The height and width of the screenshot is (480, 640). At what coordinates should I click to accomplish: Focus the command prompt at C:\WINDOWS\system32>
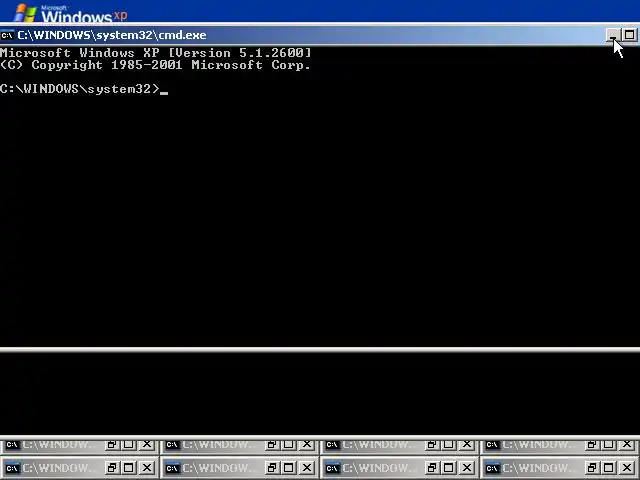pyautogui.click(x=84, y=89)
